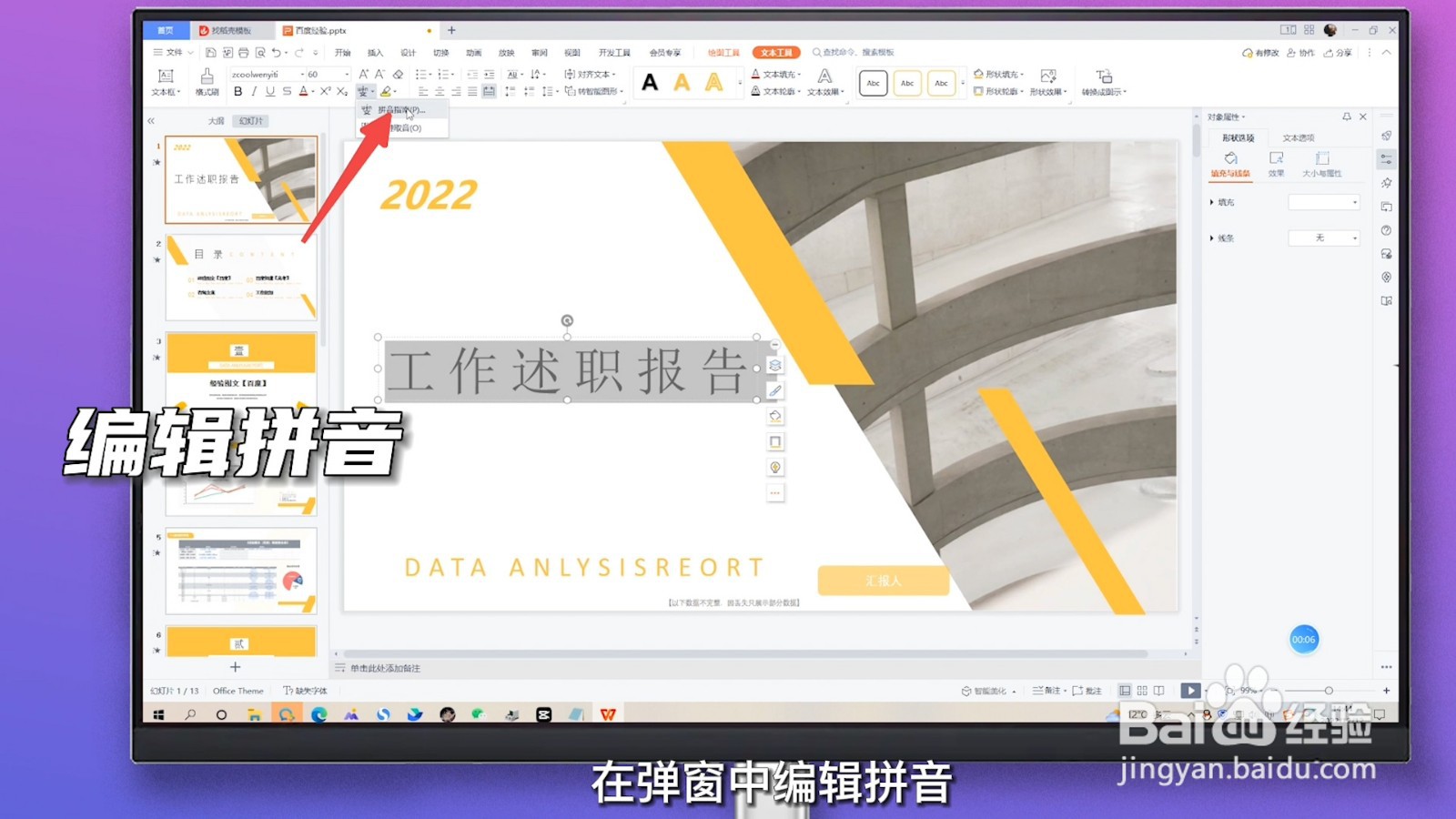The image size is (1456, 819).
Task: Click 批注 comments button in status bar
Action: click(x=1087, y=691)
